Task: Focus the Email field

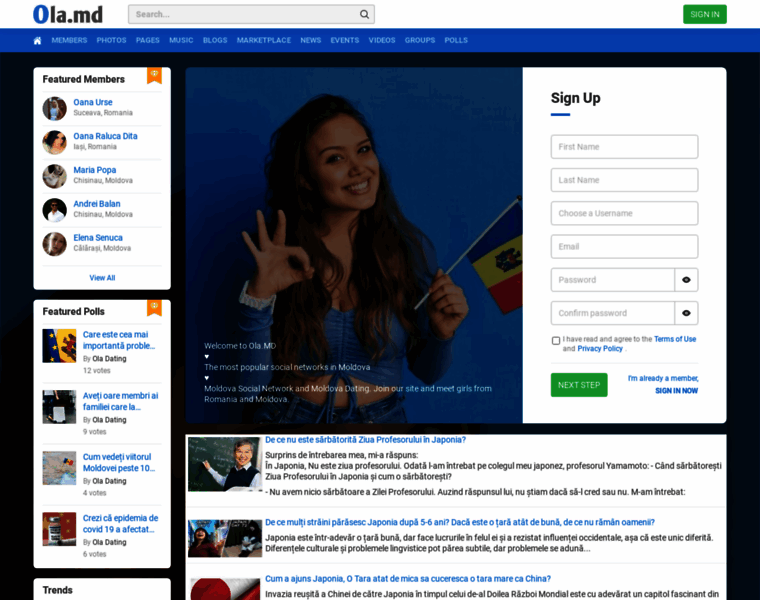Action: click(x=624, y=247)
